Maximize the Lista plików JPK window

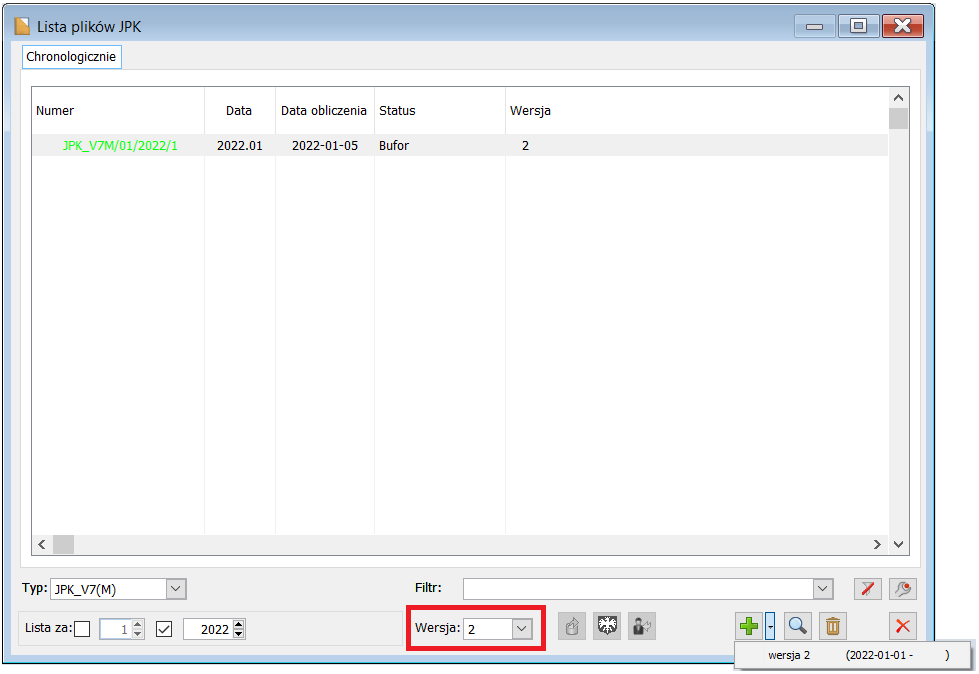click(x=858, y=26)
